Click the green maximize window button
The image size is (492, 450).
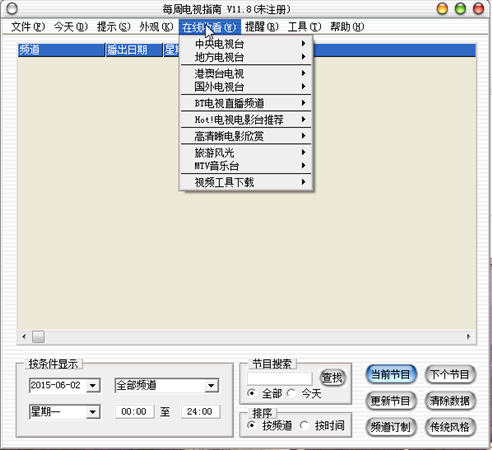click(460, 9)
